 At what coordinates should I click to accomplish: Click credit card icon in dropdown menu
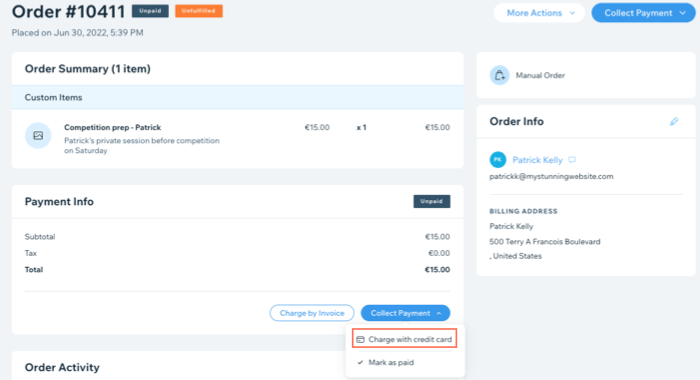[x=360, y=339]
